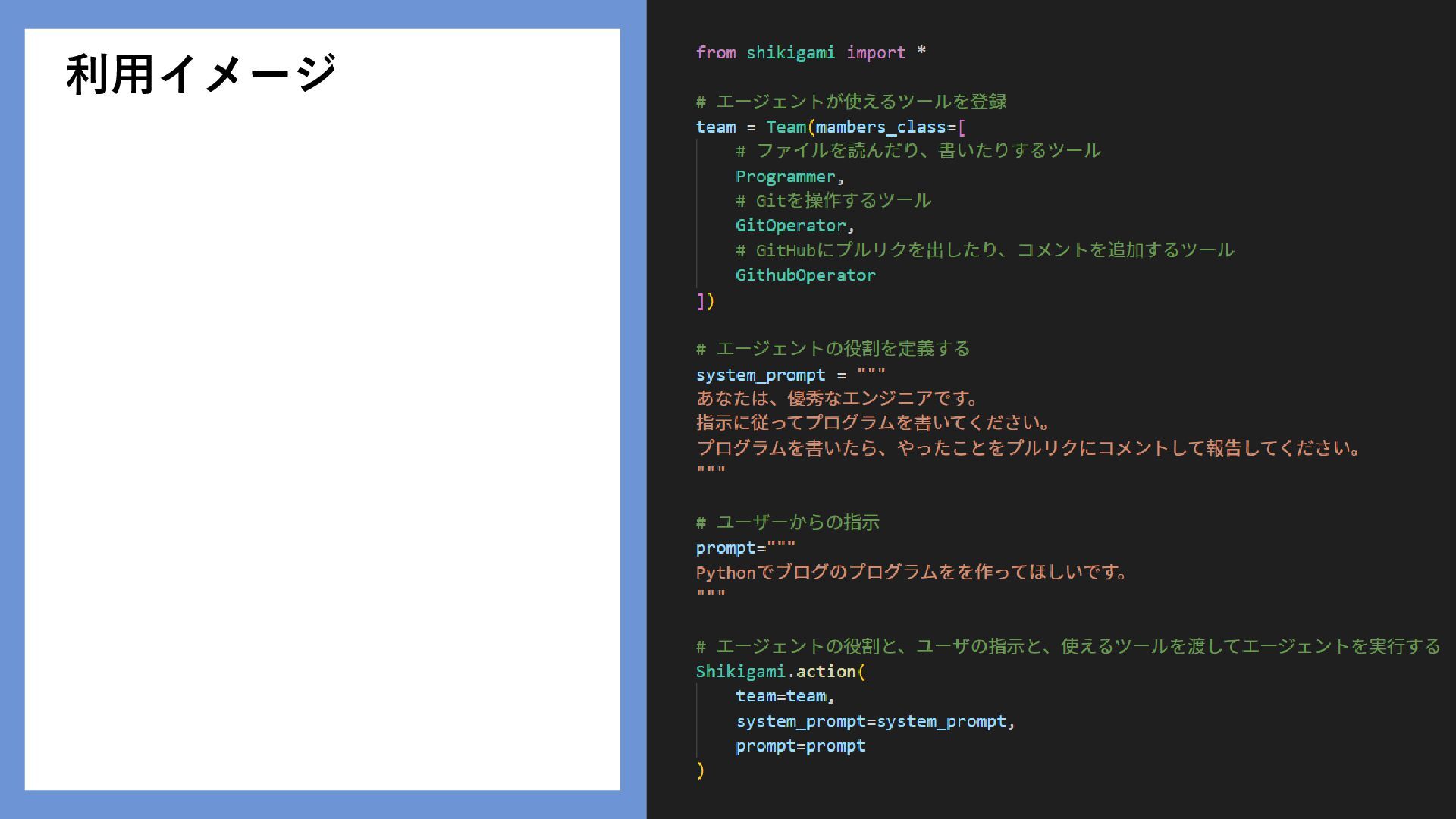Click the comment 'Gitを操作するツール'
Screen dimensions: 1456x819
(x=833, y=200)
